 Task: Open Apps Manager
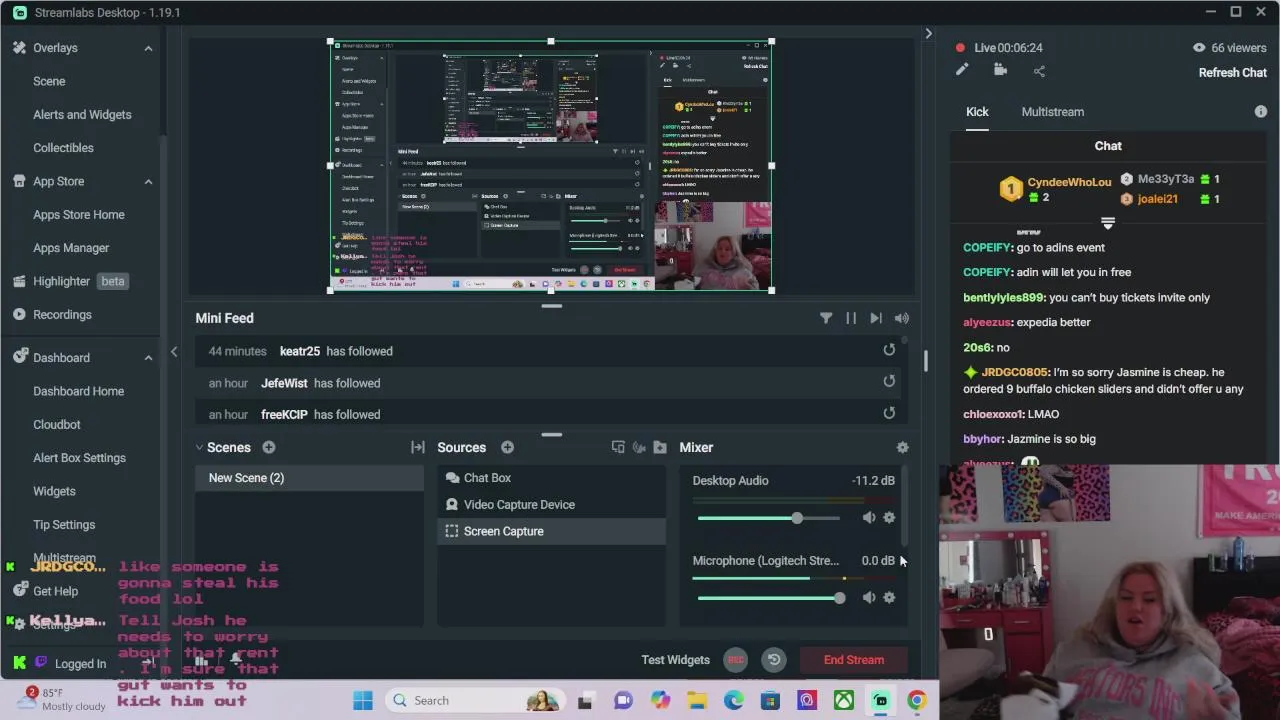(71, 248)
